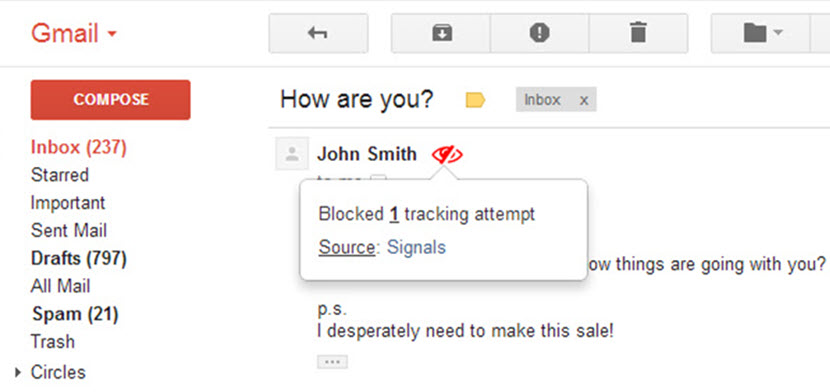View the Spam (21) folder

(x=75, y=314)
